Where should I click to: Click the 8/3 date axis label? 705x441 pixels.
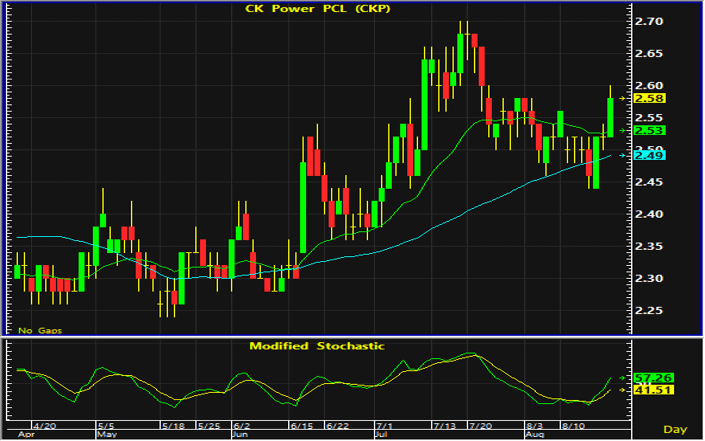tap(535, 426)
